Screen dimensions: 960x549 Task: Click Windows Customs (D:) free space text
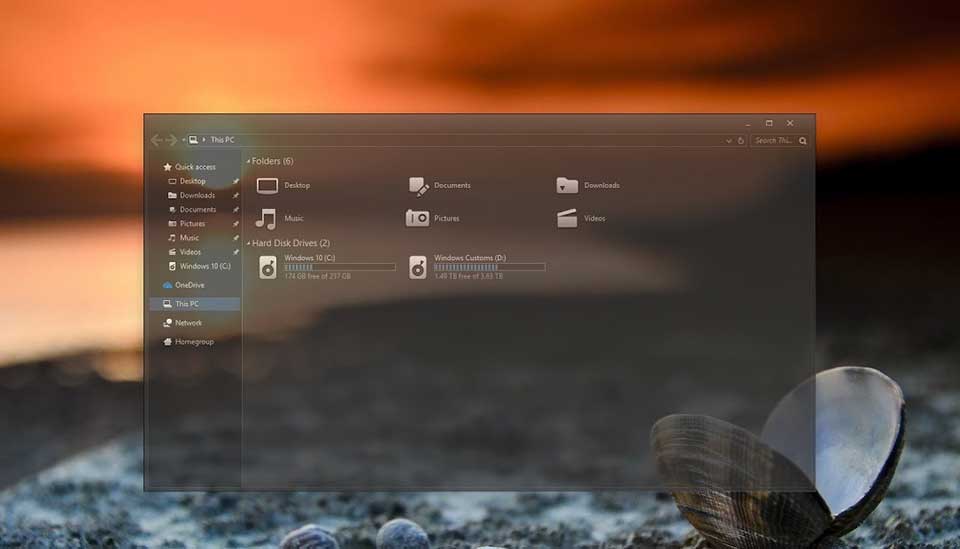point(468,276)
